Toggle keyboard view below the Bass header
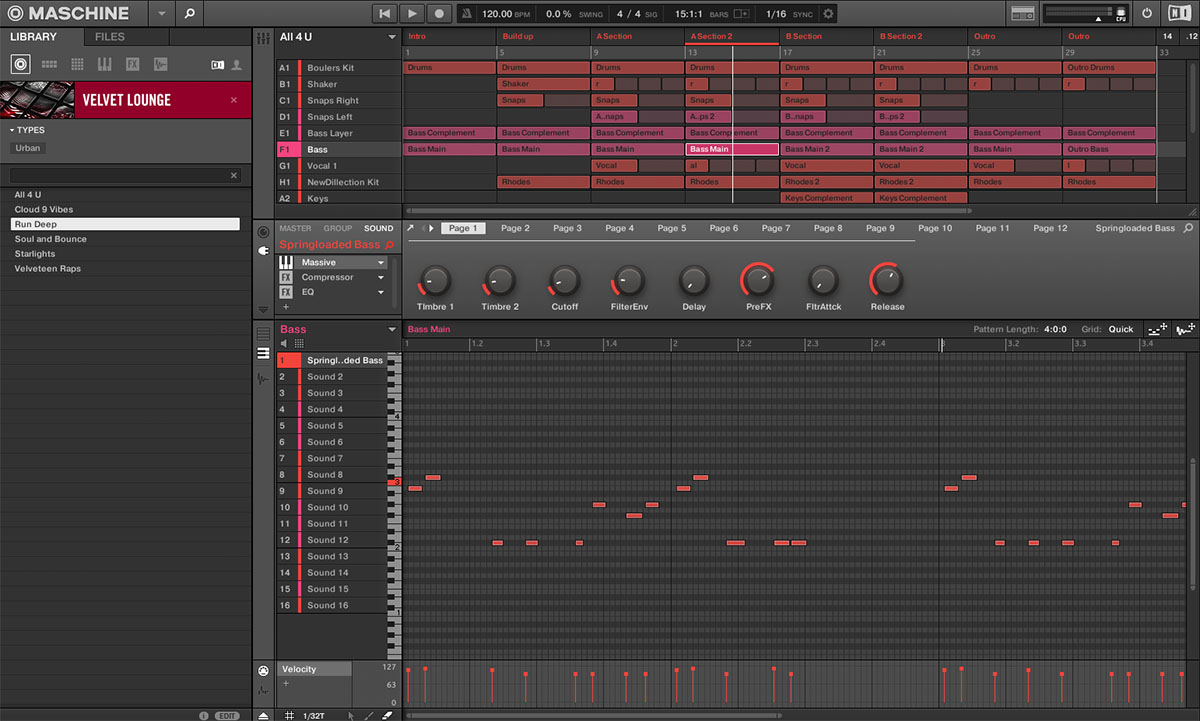This screenshot has width=1200, height=721. pos(262,354)
